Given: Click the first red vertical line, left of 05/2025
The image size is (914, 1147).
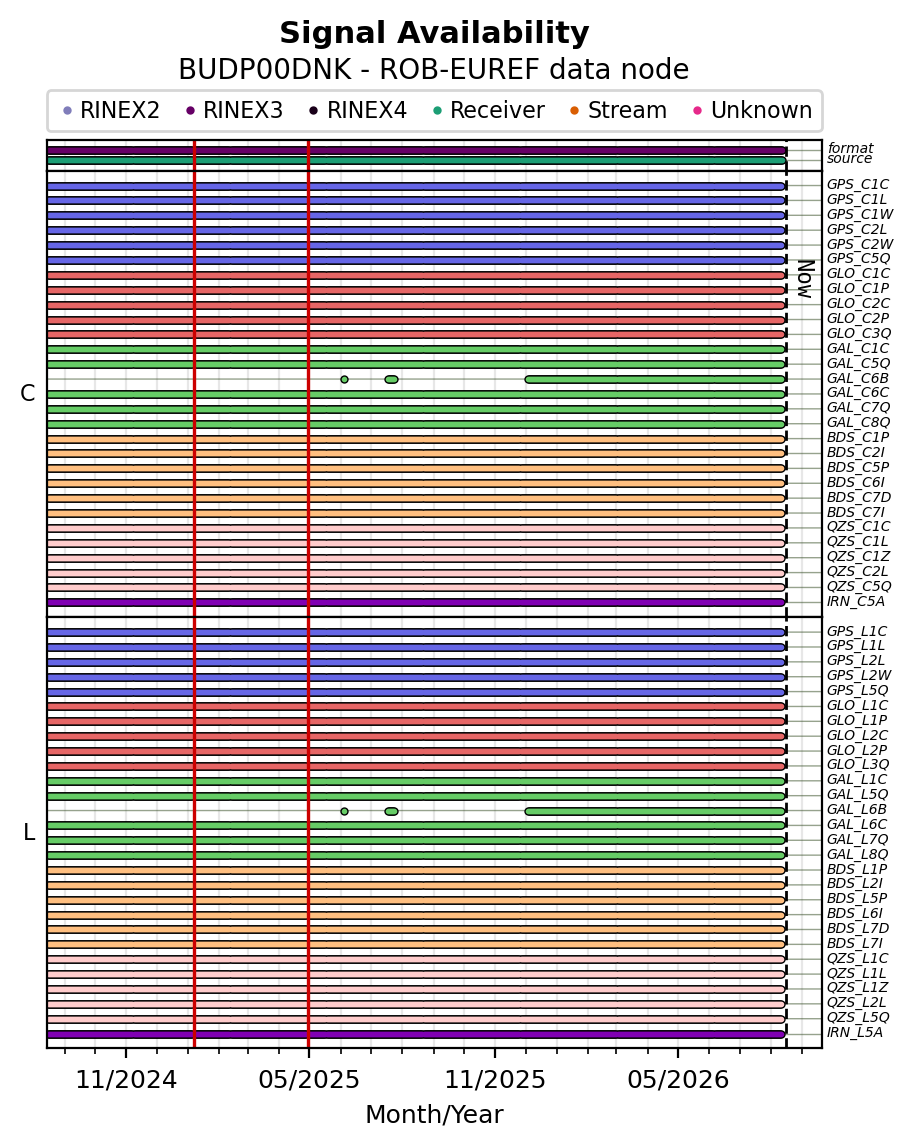Looking at the screenshot, I should point(195,594).
